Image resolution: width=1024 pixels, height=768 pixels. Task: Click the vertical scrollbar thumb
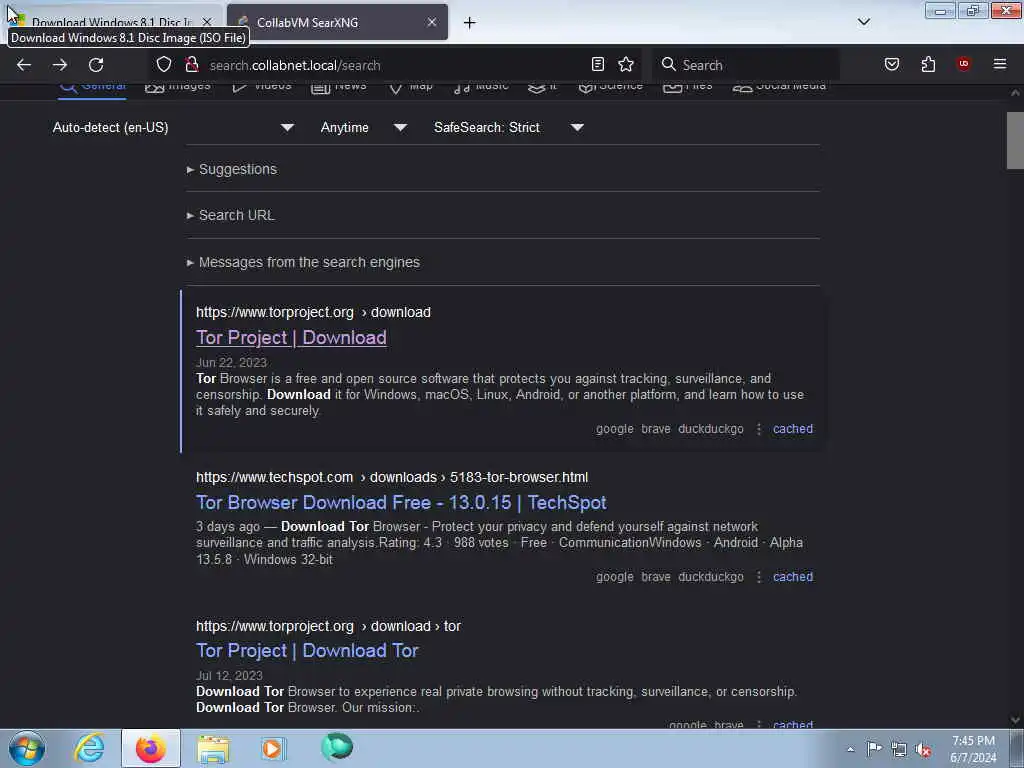(1015, 140)
